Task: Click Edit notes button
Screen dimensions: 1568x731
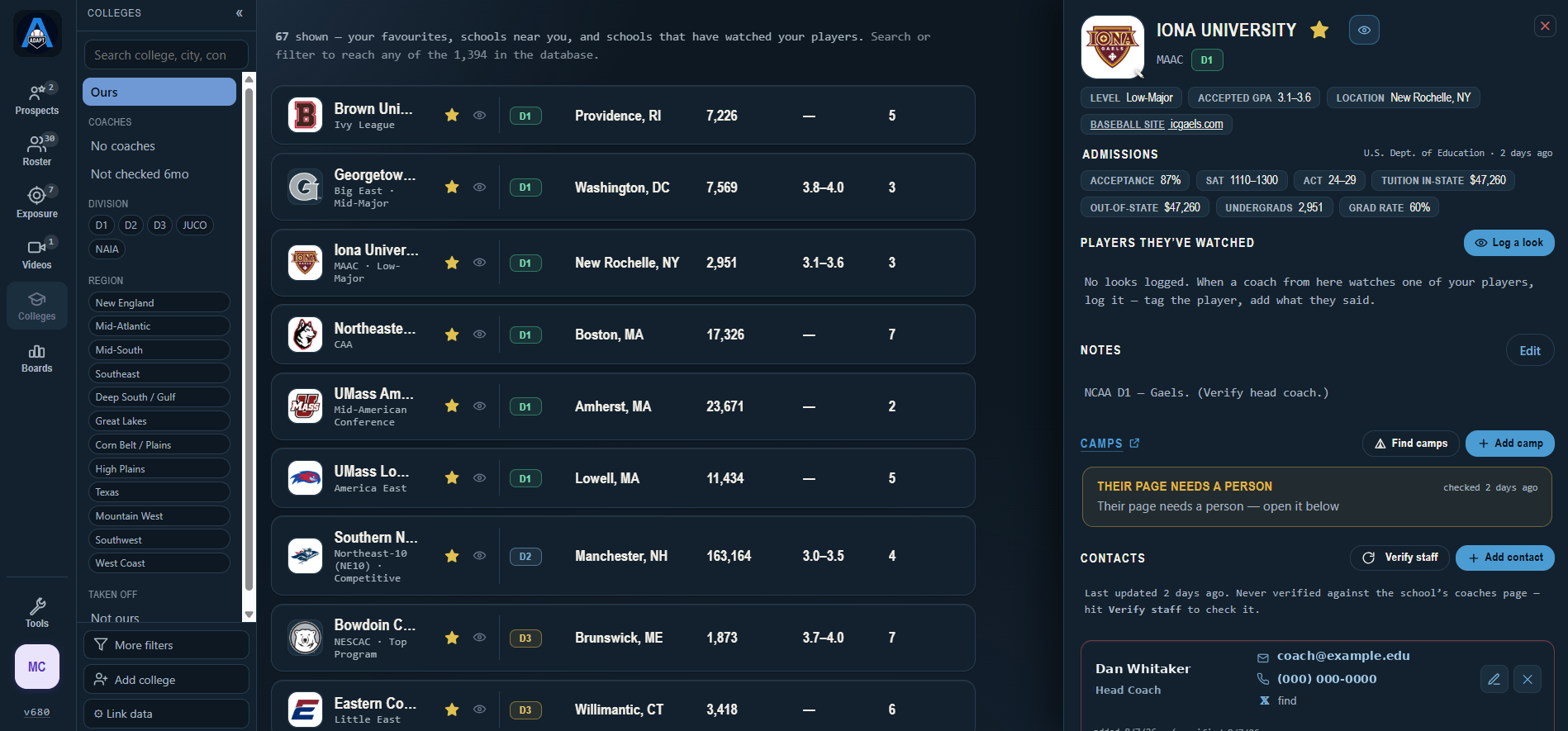Action: click(x=1530, y=351)
